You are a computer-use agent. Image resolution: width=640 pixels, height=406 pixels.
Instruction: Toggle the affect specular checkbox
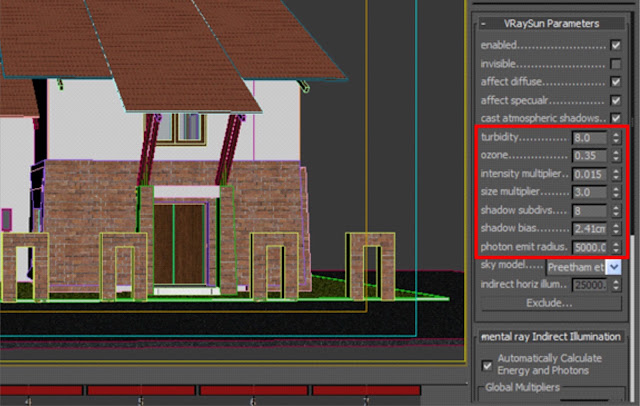tap(616, 100)
